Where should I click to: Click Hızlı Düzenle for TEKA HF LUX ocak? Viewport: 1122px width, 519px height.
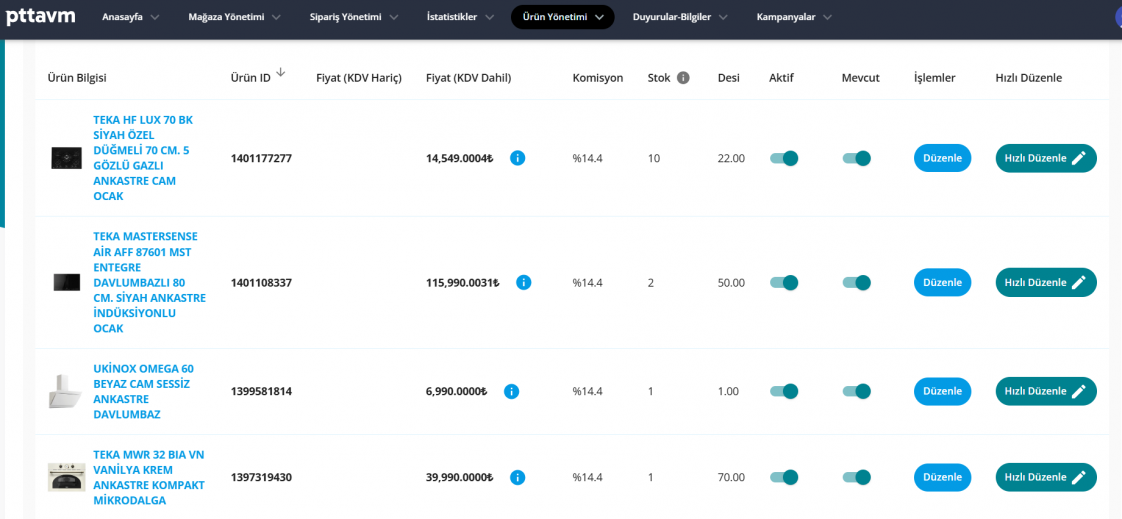coord(1045,158)
